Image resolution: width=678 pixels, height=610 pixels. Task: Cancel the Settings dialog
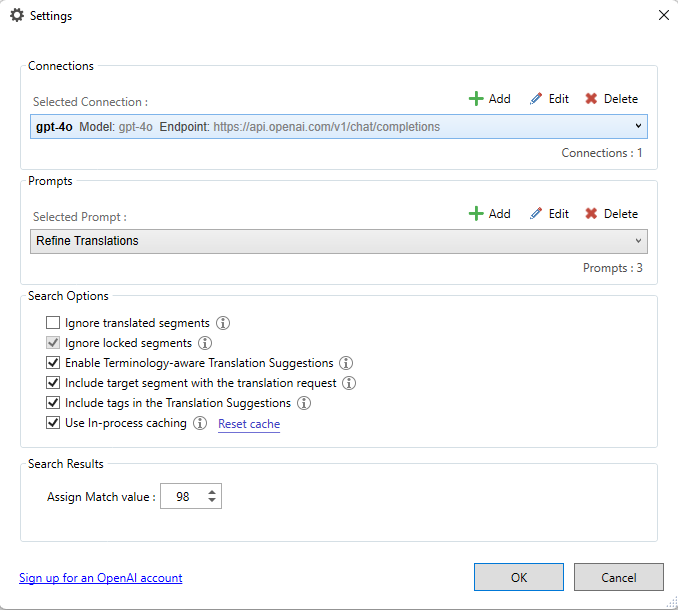(619, 577)
